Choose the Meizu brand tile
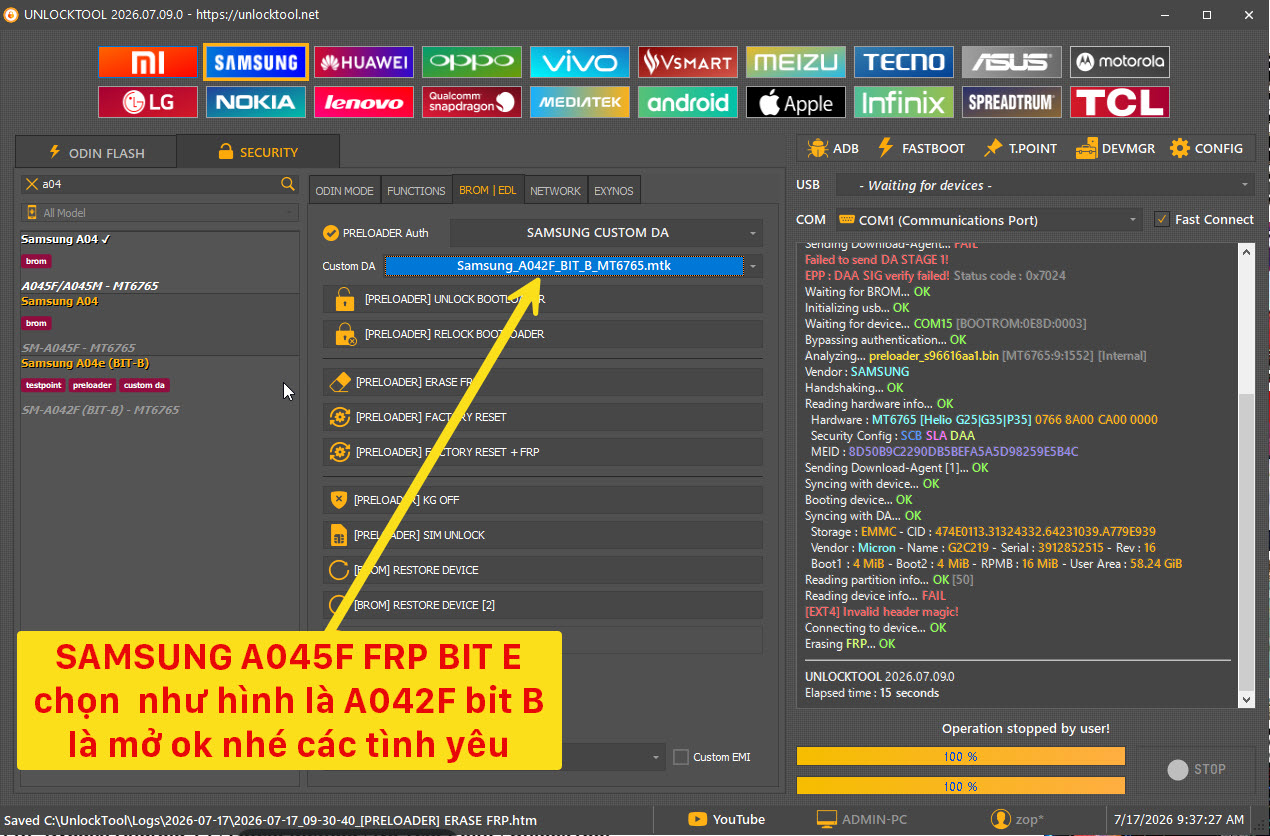Viewport: 1270px width, 836px height. (x=796, y=62)
